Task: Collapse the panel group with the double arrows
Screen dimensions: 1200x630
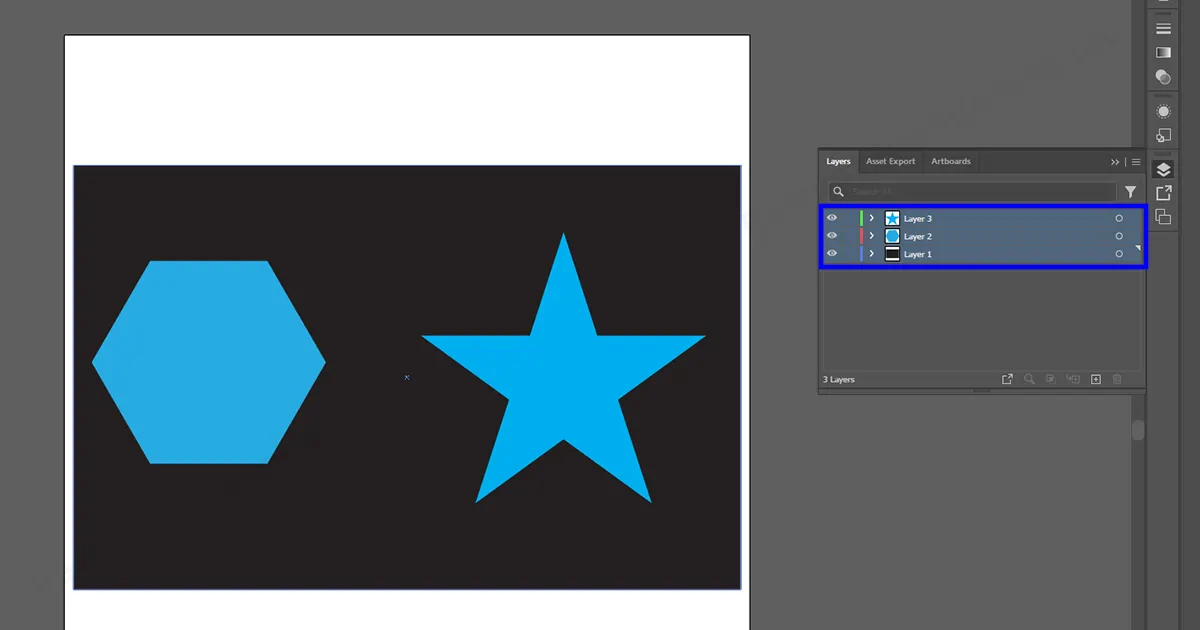Action: (x=1115, y=161)
